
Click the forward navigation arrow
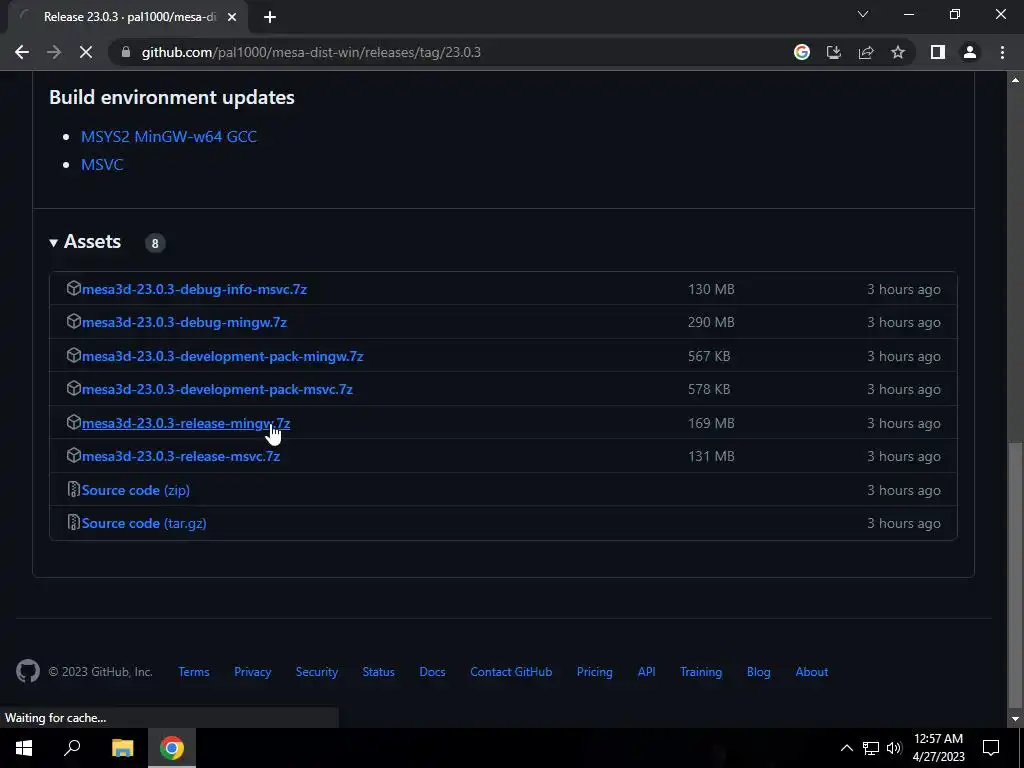[54, 52]
